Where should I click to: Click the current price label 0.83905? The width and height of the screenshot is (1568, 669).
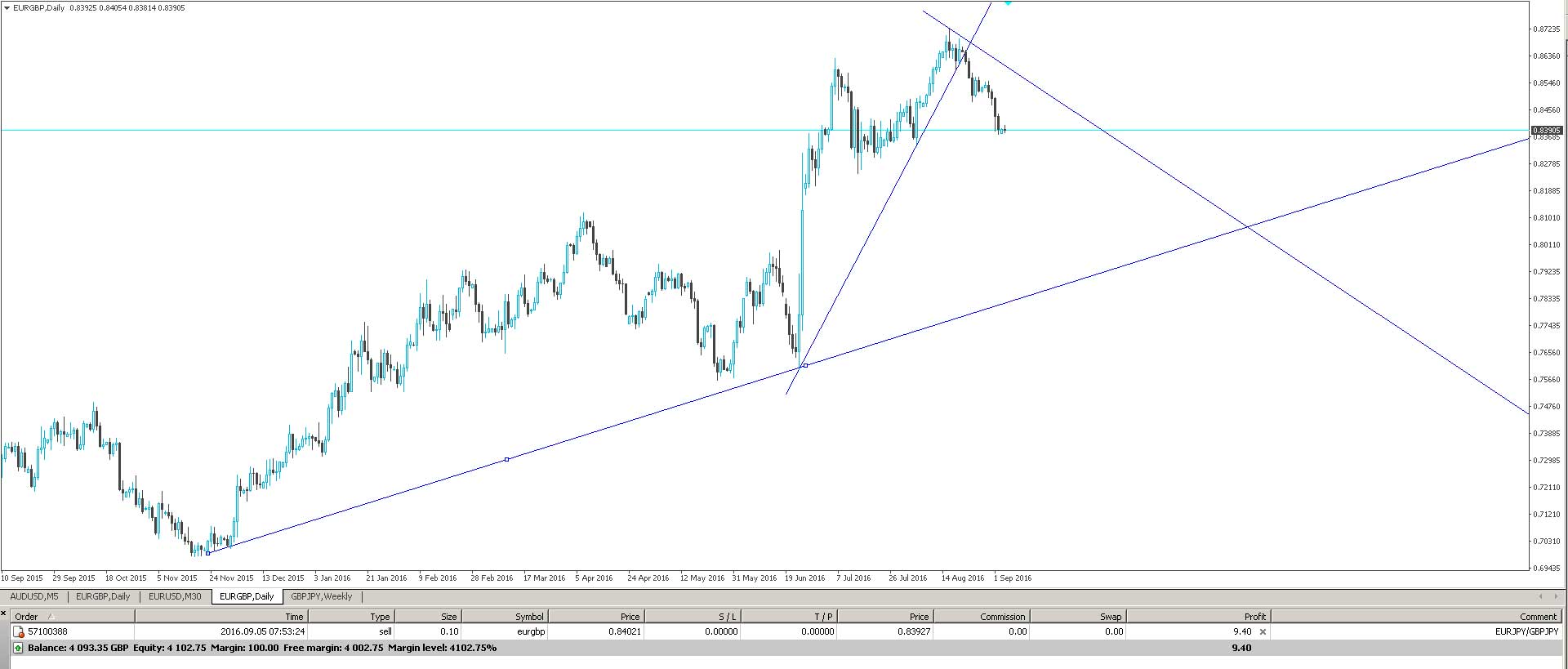coord(1546,131)
